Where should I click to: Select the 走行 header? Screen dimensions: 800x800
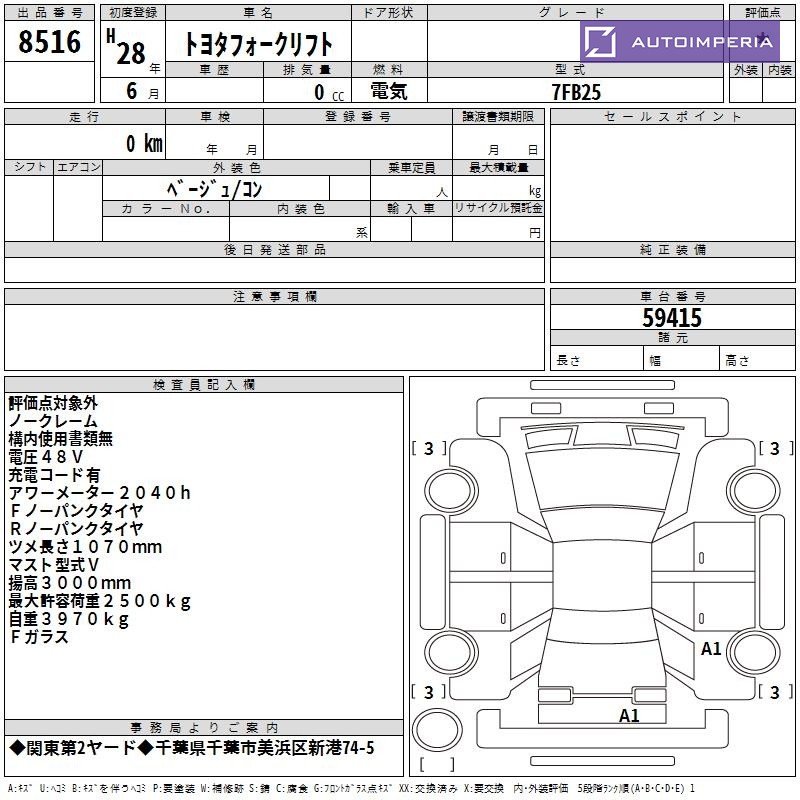85,117
